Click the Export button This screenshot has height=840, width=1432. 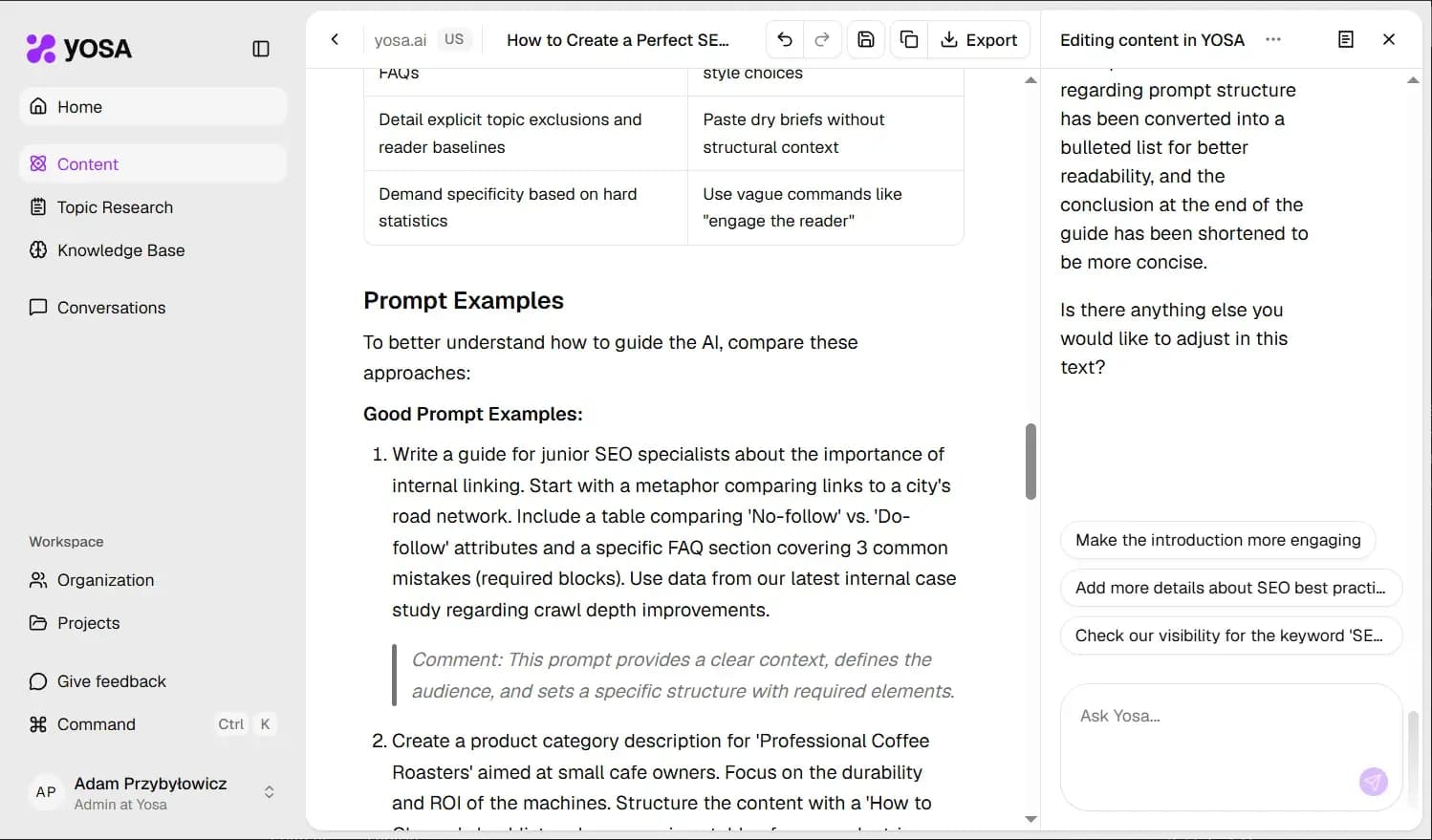979,39
